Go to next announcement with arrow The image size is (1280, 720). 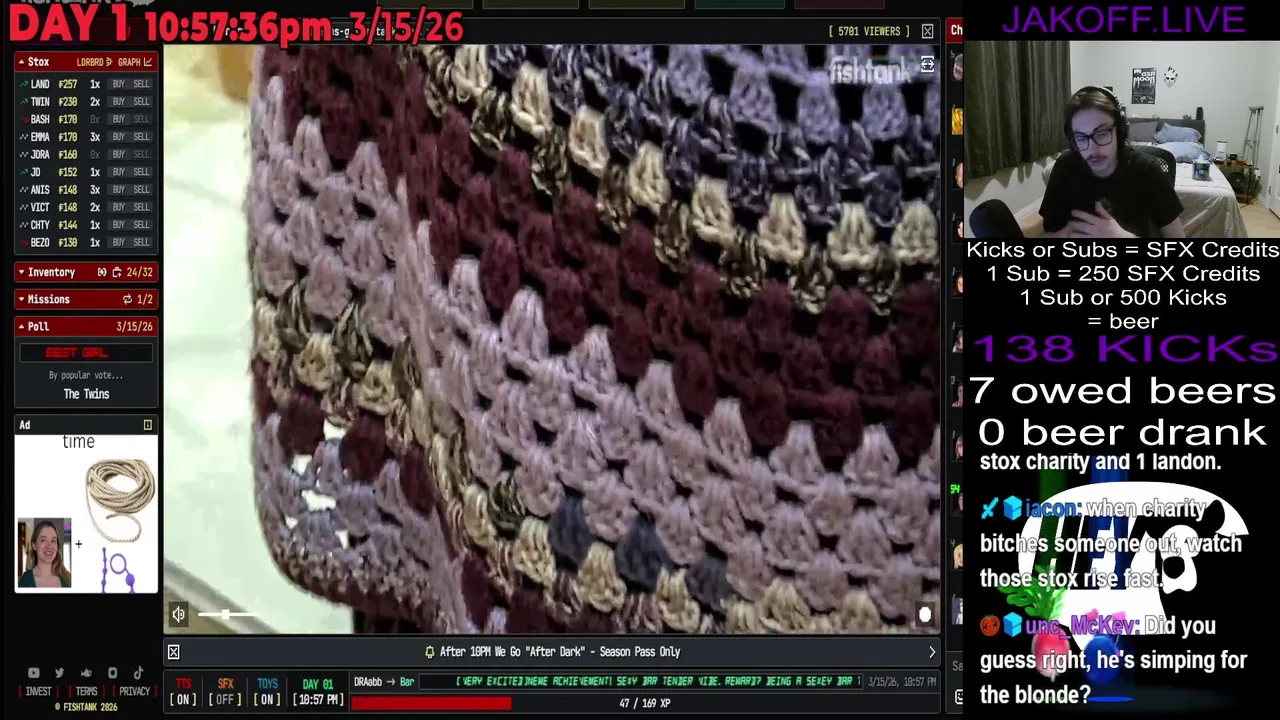[x=931, y=652]
